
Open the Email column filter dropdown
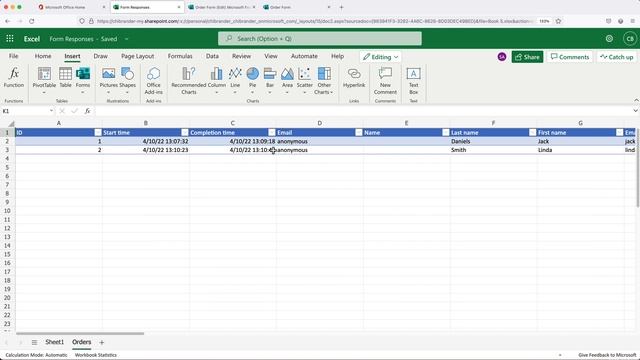click(358, 132)
